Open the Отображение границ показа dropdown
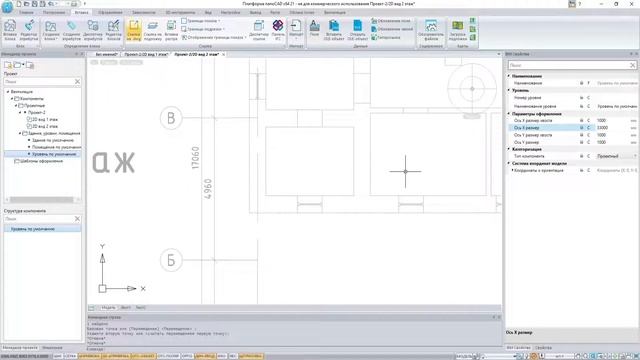The height and width of the screenshot is (360, 640). click(245, 38)
